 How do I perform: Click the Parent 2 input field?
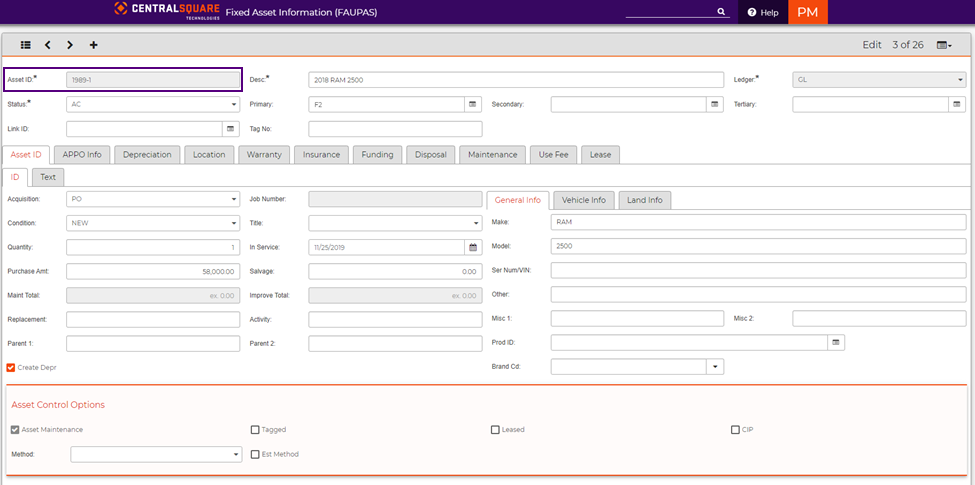(395, 344)
